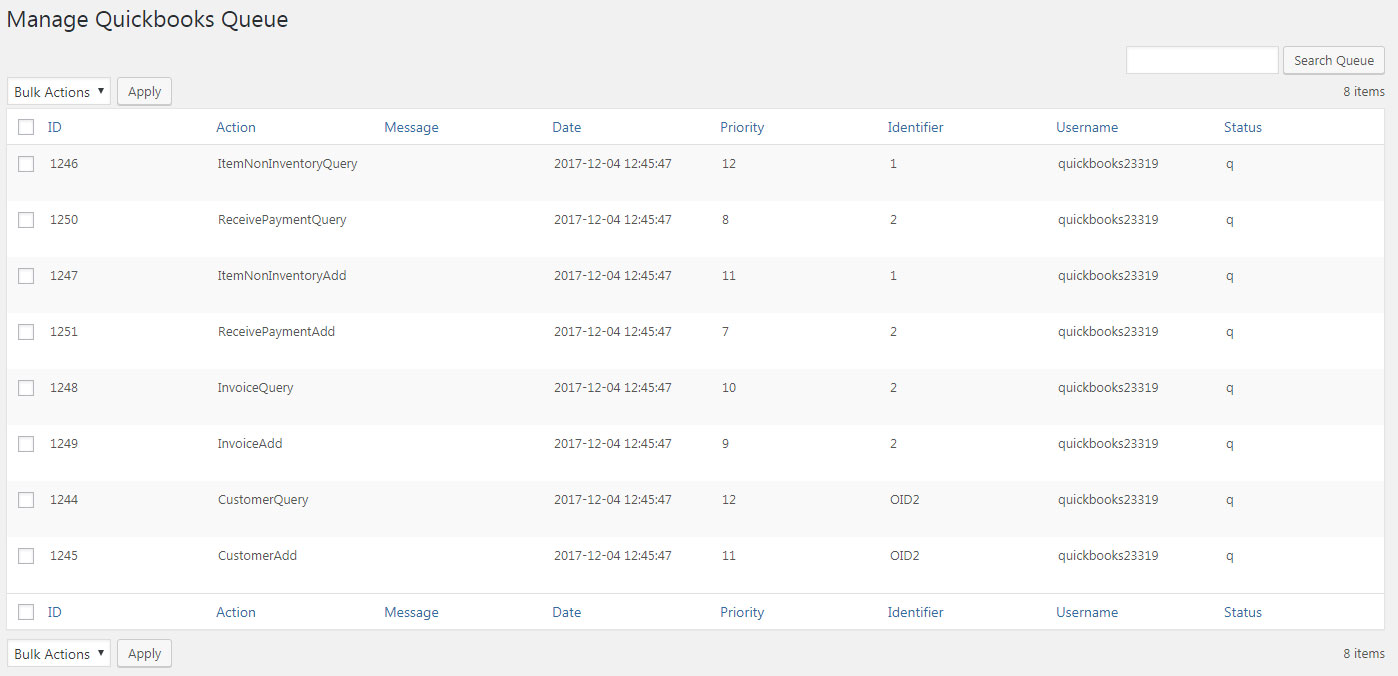
Task: Select the checkbox for row 1247
Action: point(26,275)
